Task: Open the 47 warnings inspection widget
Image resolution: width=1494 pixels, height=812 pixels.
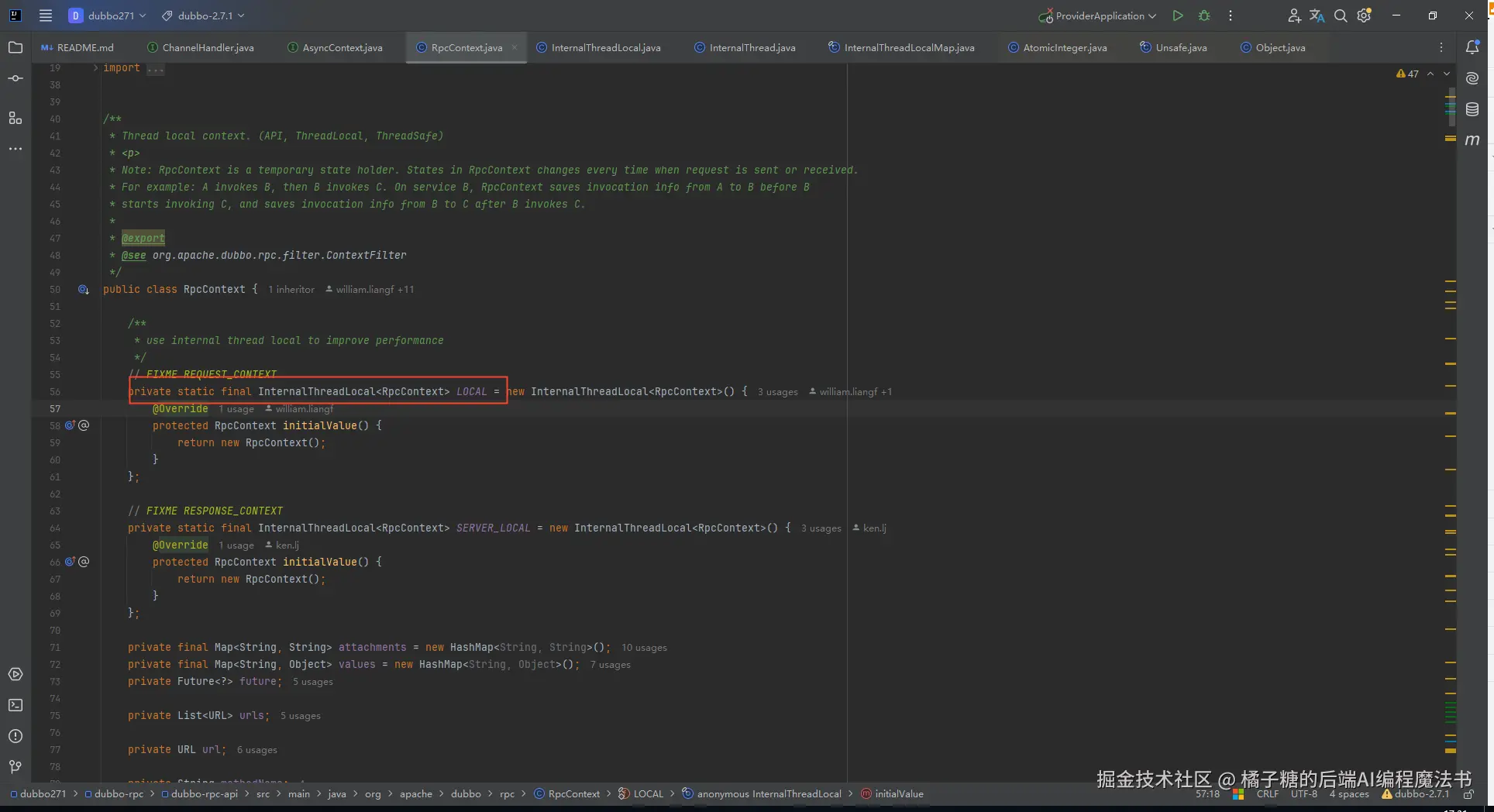Action: (1407, 74)
